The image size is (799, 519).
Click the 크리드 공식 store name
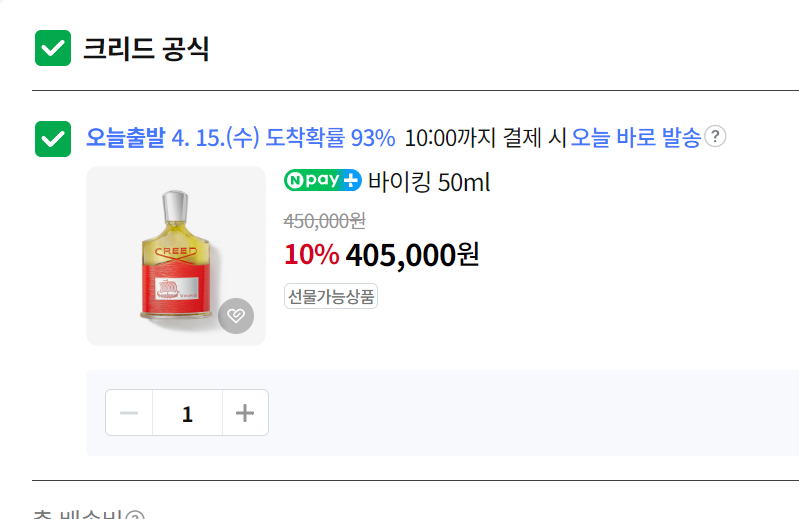pyautogui.click(x=146, y=48)
